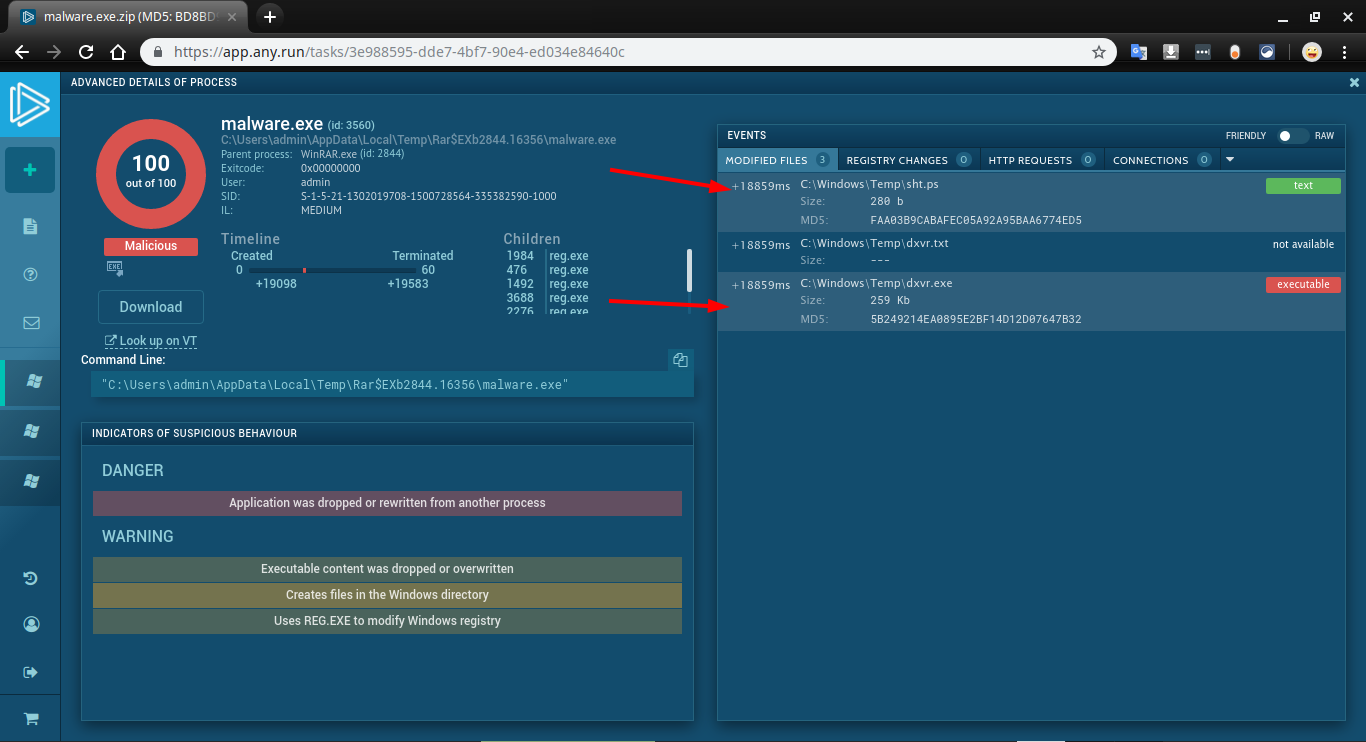Switch to Registry Changes tab
The height and width of the screenshot is (742, 1366).
coord(908,160)
